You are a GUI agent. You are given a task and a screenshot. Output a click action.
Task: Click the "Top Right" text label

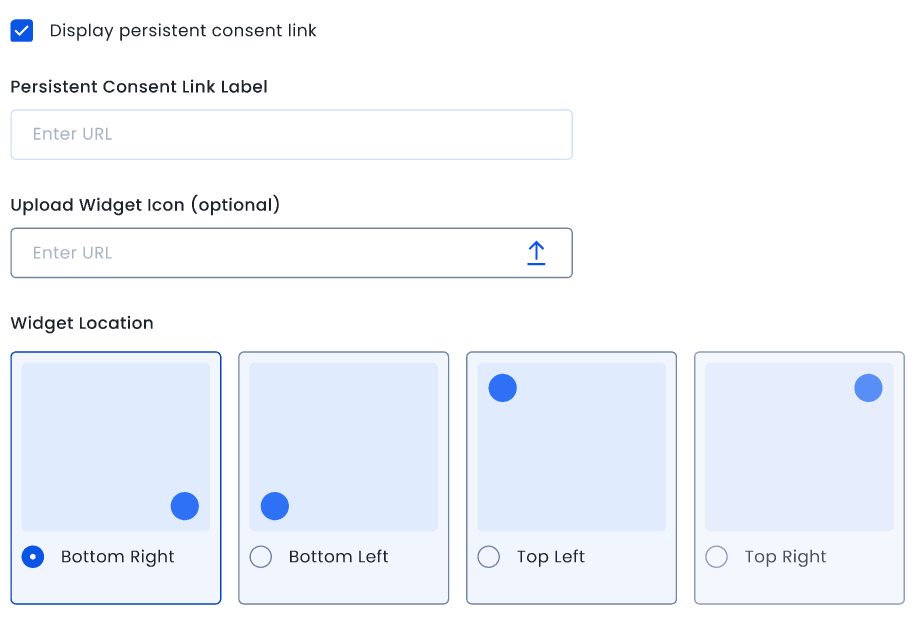(785, 557)
